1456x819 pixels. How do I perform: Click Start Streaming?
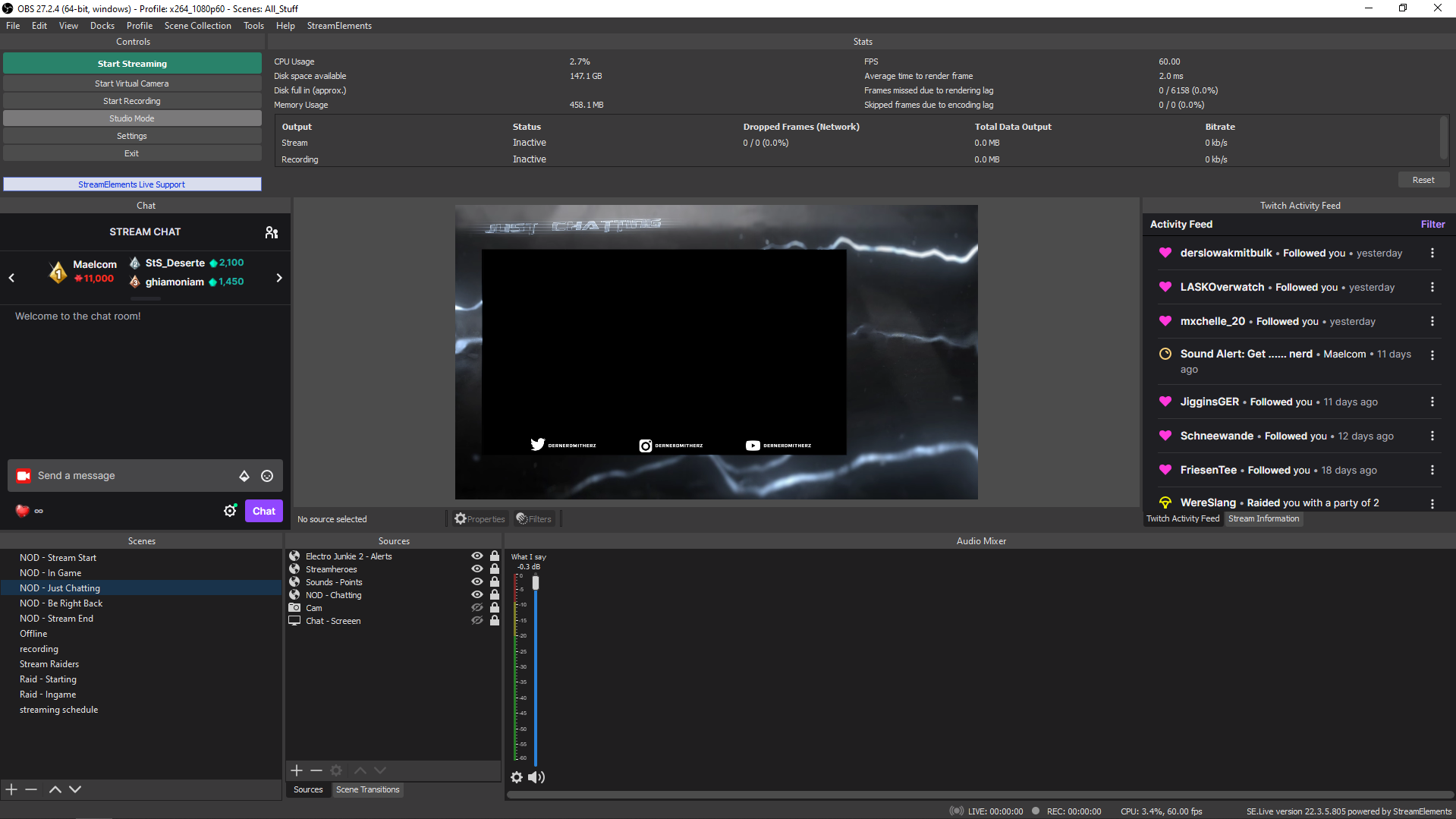coord(131,63)
